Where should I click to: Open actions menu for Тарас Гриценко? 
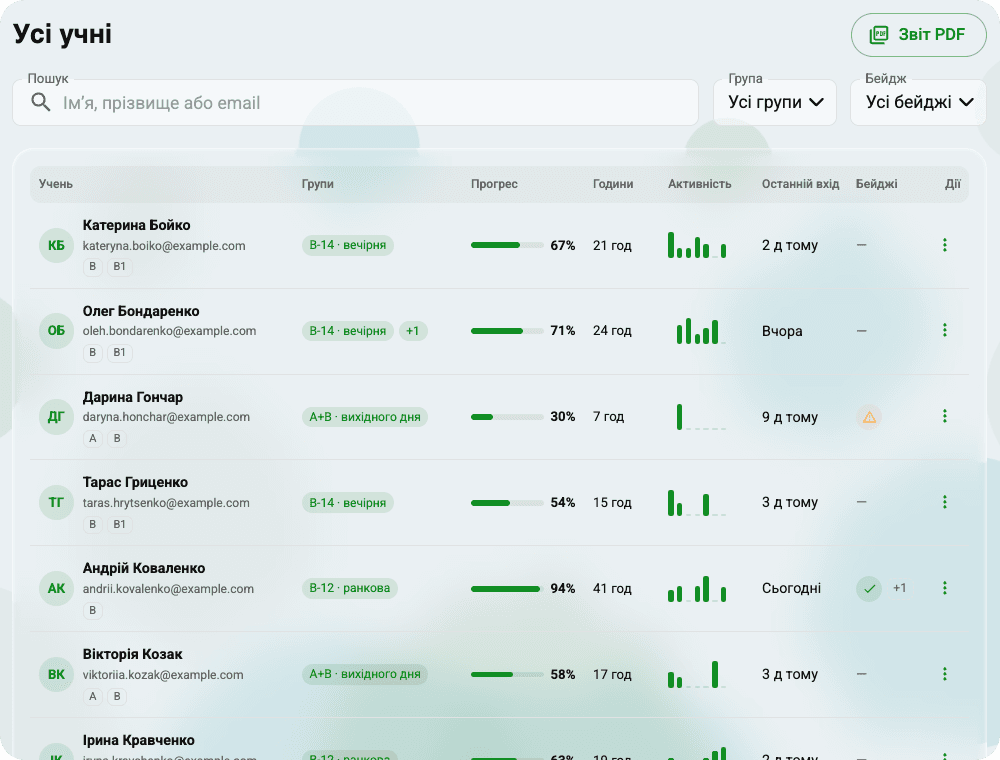pos(945,502)
